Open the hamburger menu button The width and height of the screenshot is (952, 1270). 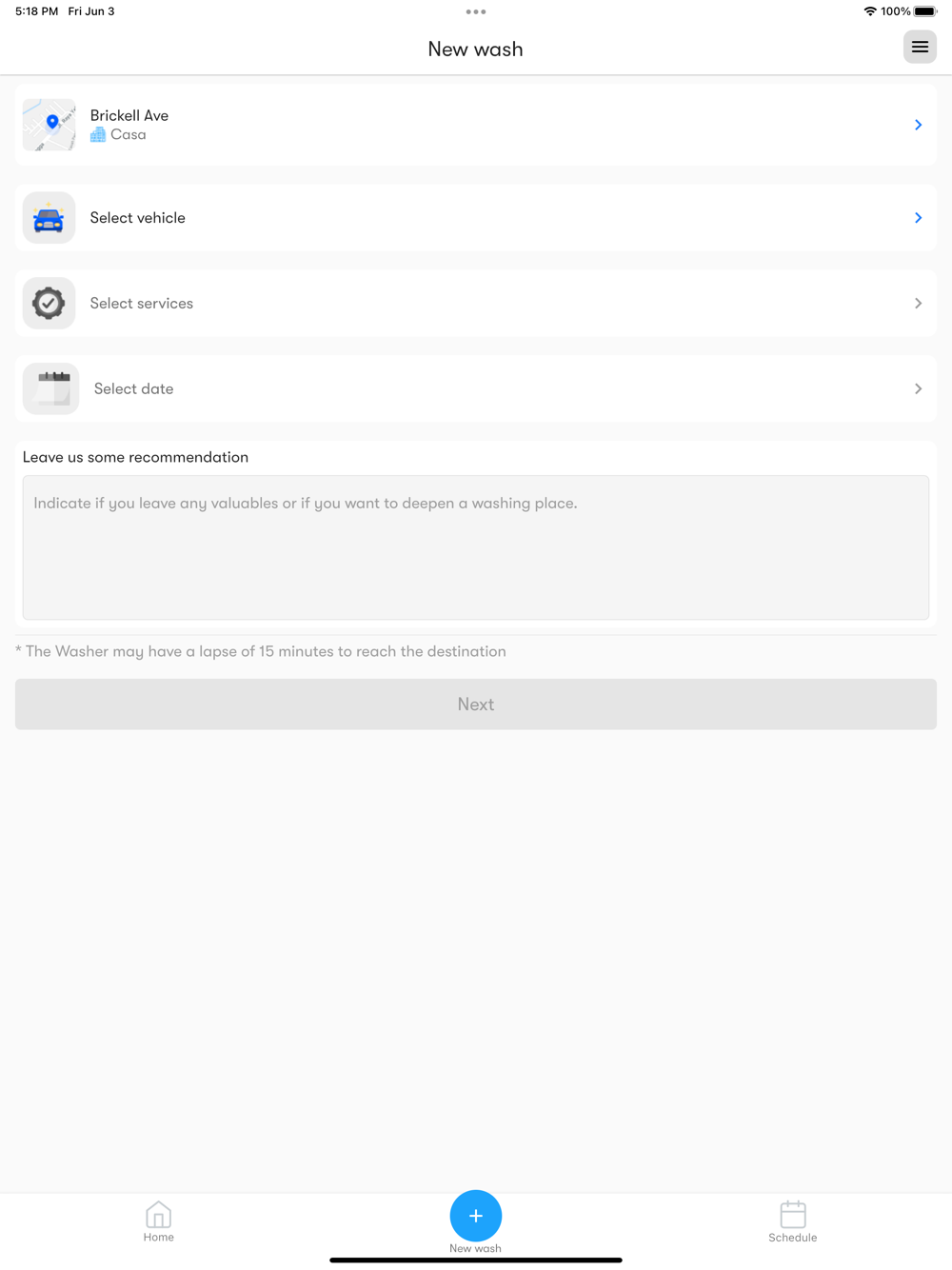[x=920, y=47]
